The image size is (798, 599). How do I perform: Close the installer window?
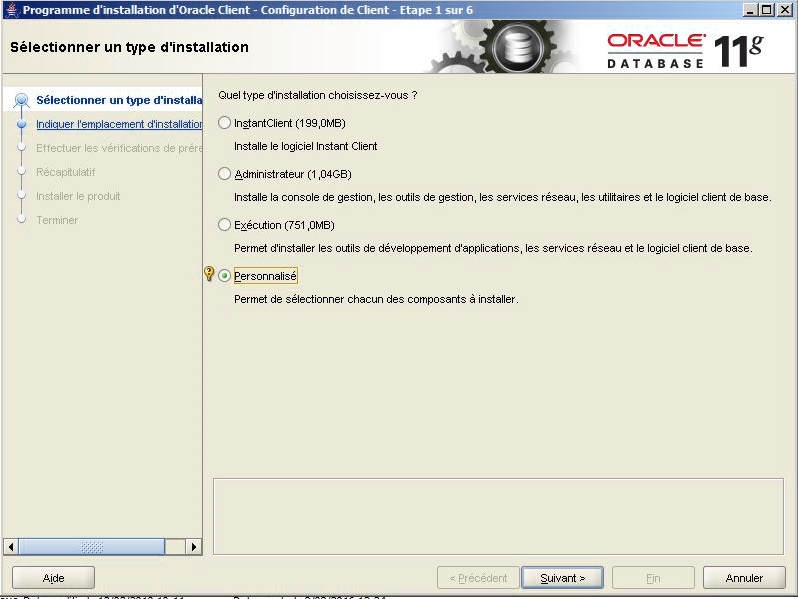[x=784, y=10]
